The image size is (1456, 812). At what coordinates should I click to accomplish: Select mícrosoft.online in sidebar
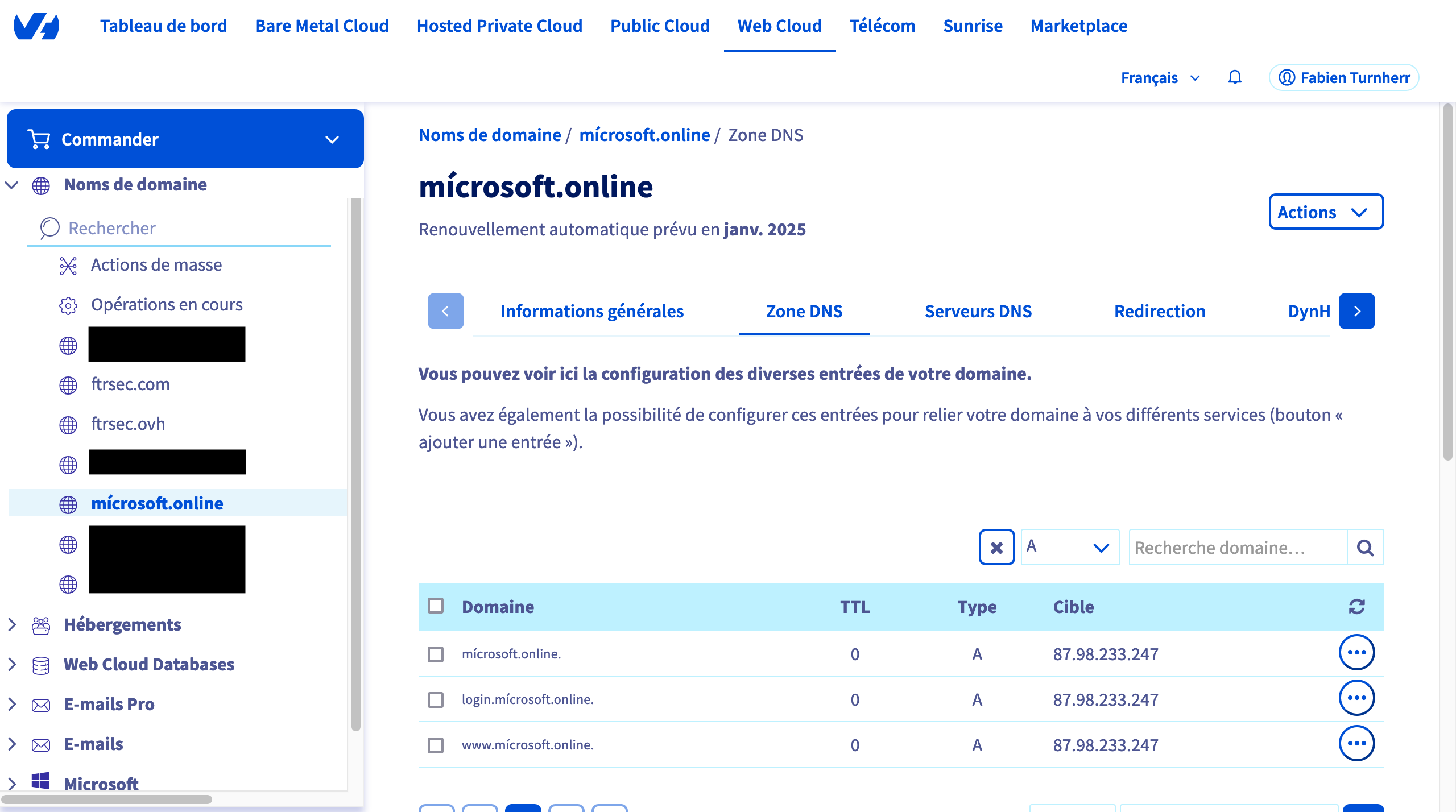coord(157,503)
